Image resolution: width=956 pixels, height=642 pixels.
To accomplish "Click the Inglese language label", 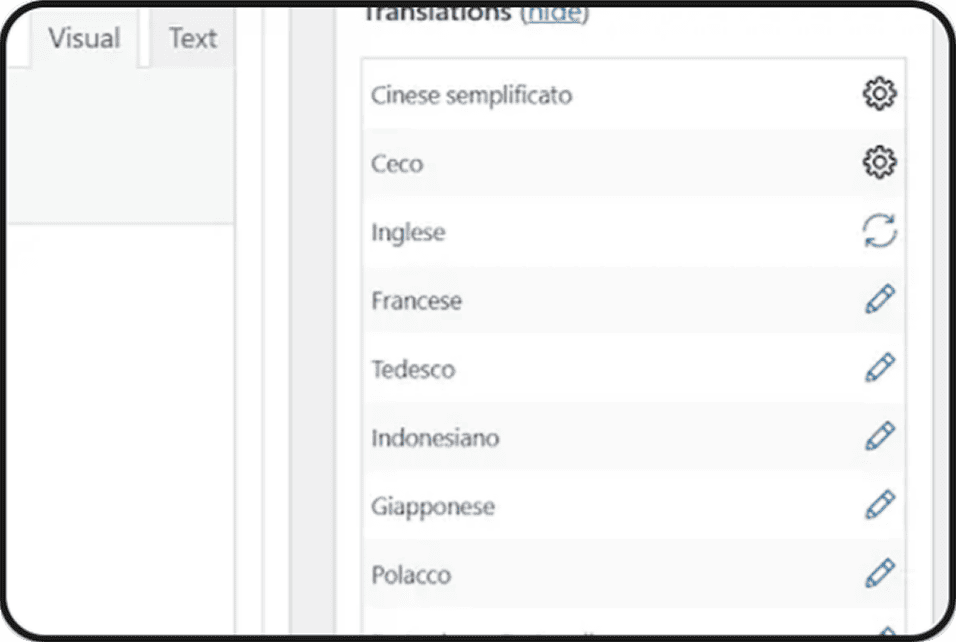I will (x=408, y=232).
